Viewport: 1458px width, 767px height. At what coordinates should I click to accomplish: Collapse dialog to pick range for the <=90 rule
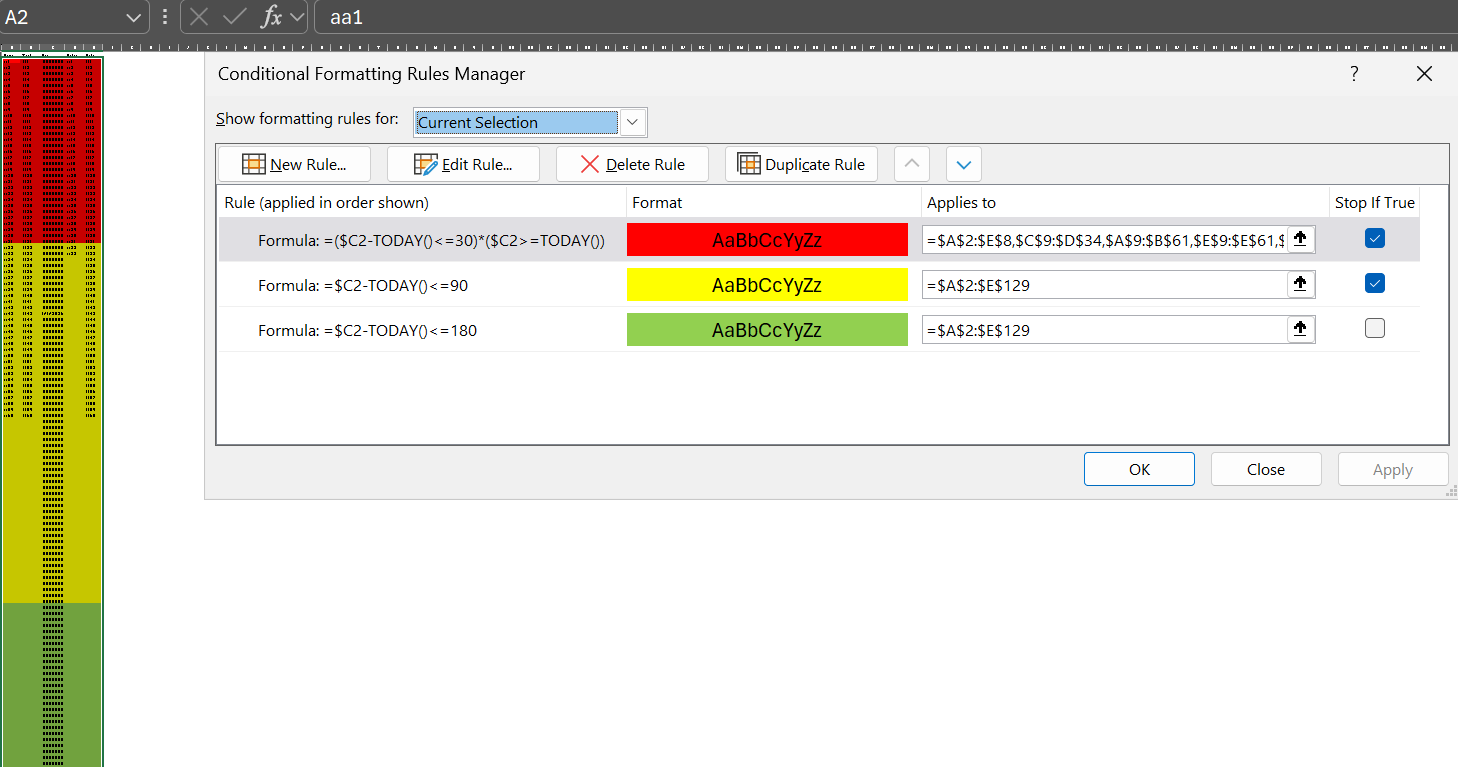pos(1300,285)
